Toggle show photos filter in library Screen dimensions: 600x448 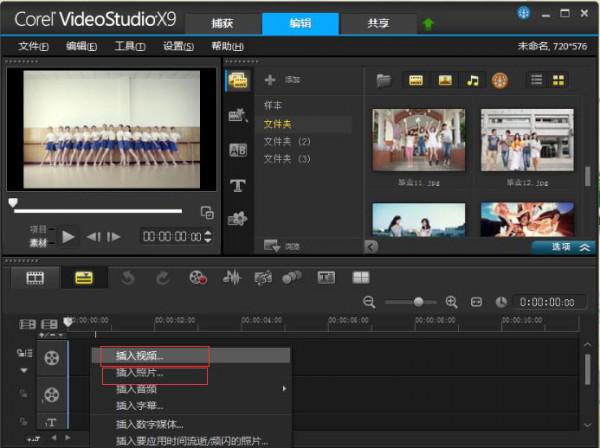tap(444, 80)
